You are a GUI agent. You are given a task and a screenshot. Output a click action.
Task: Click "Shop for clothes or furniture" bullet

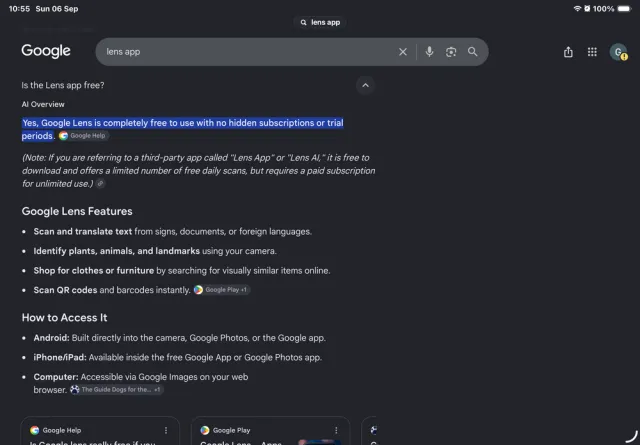tap(182, 271)
